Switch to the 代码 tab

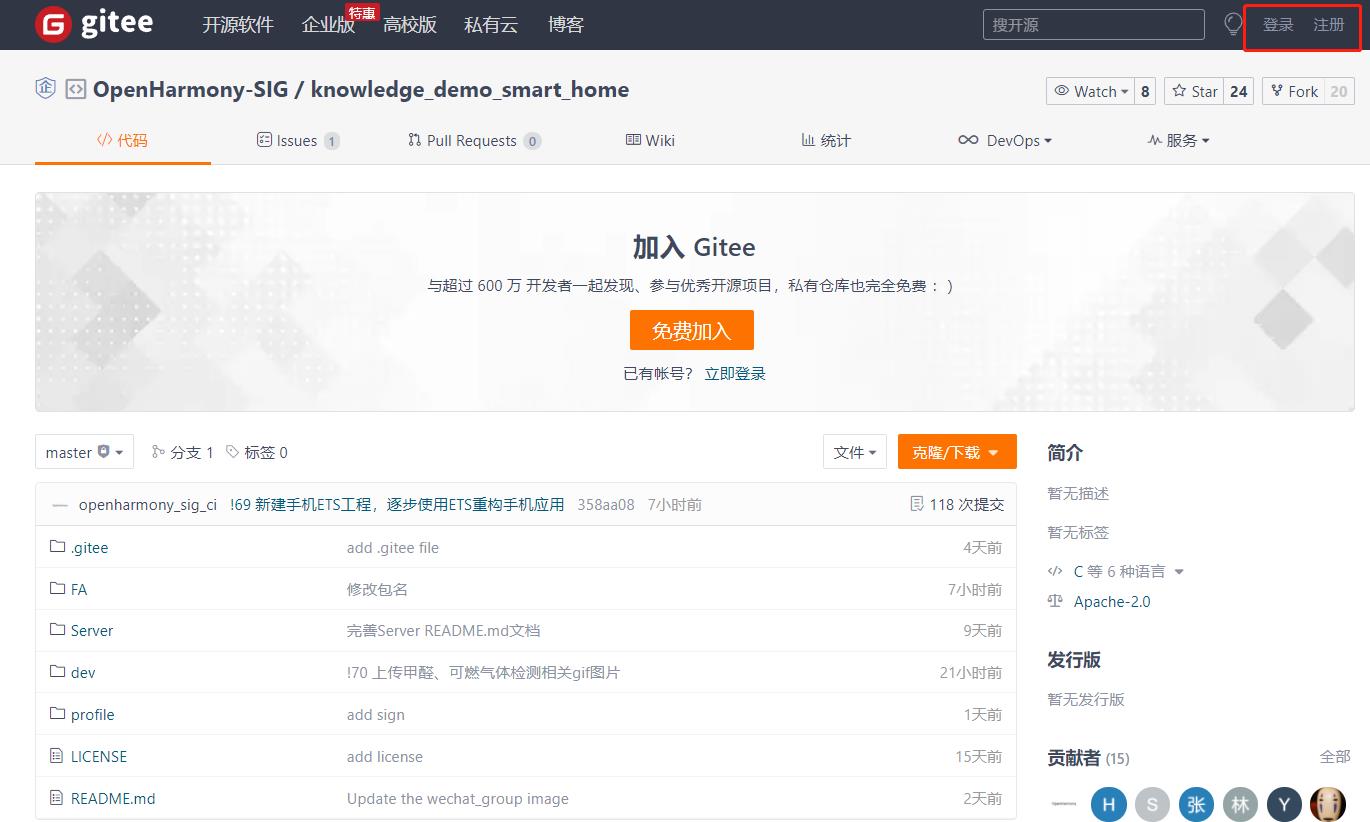(122, 140)
